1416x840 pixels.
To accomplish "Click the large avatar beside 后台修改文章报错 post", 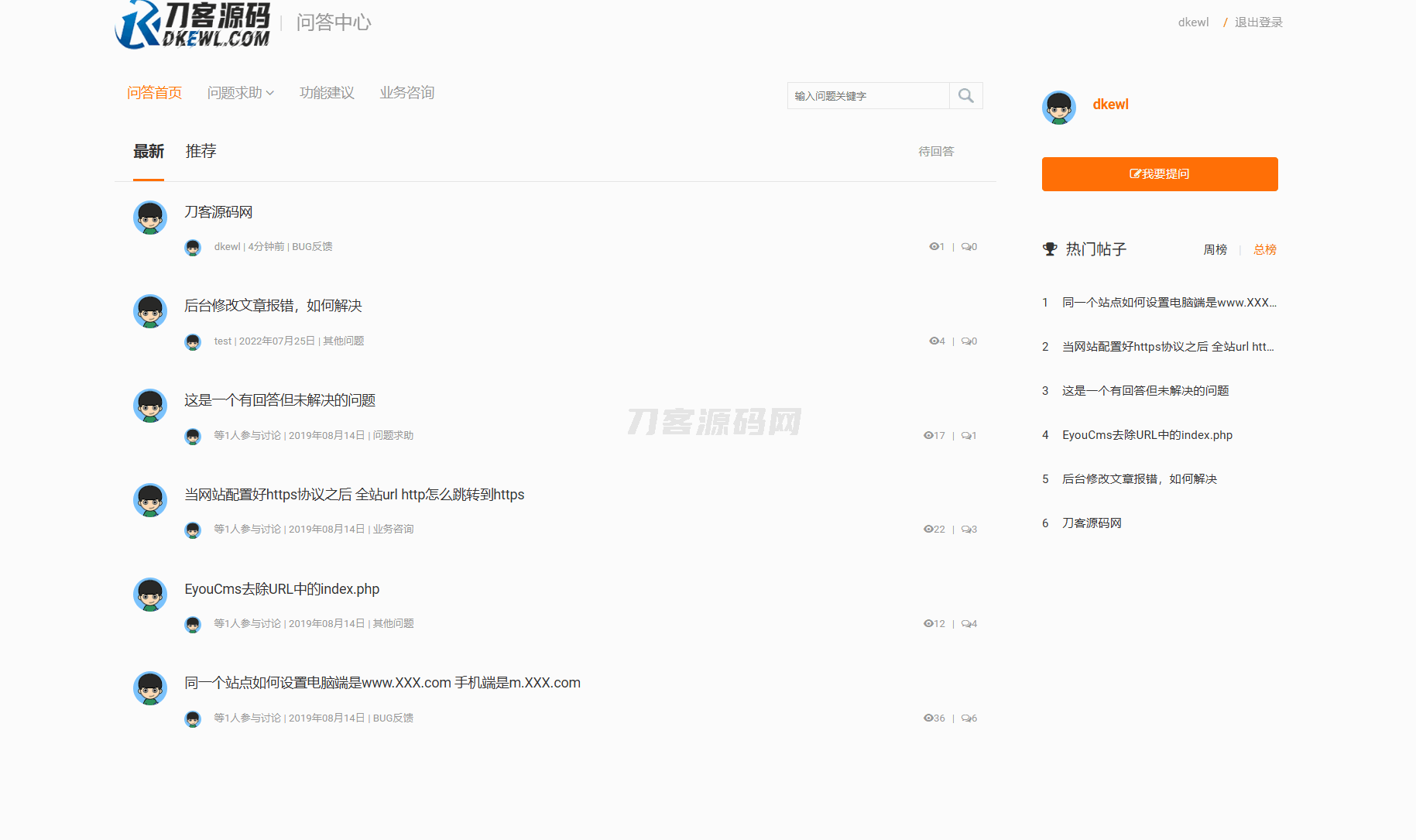I will click(x=150, y=311).
